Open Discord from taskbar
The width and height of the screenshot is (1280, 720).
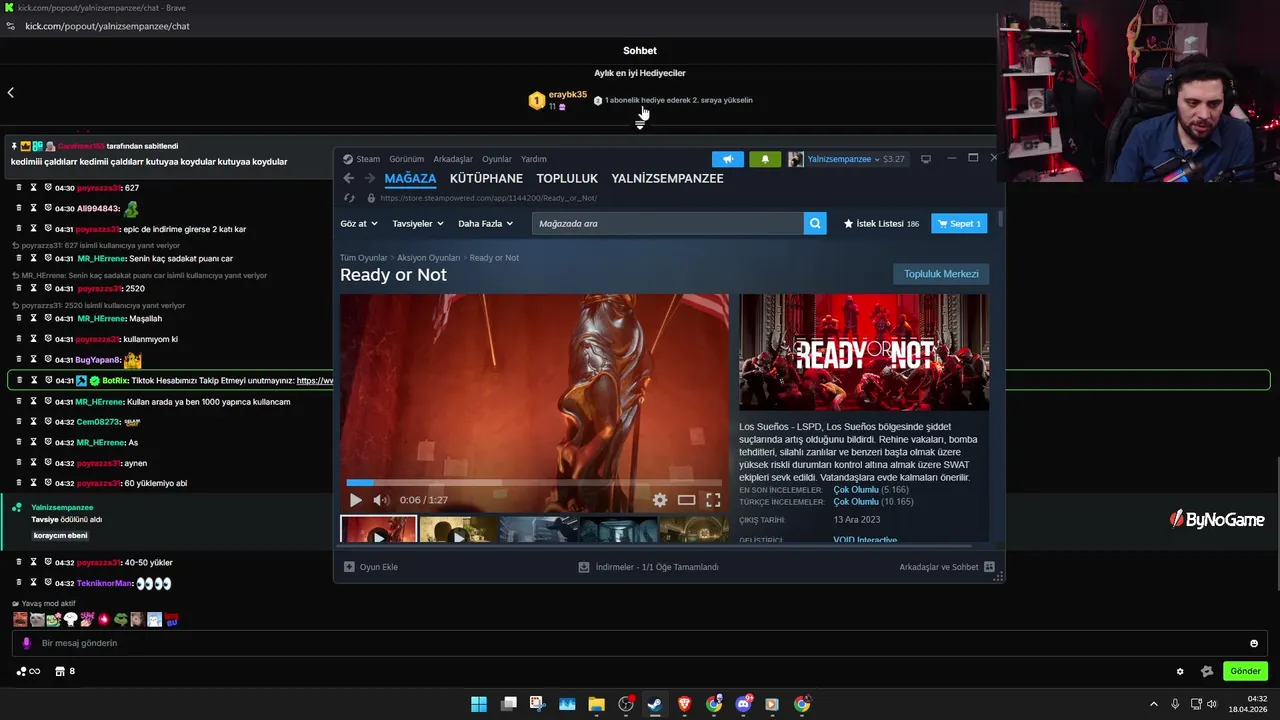(743, 704)
